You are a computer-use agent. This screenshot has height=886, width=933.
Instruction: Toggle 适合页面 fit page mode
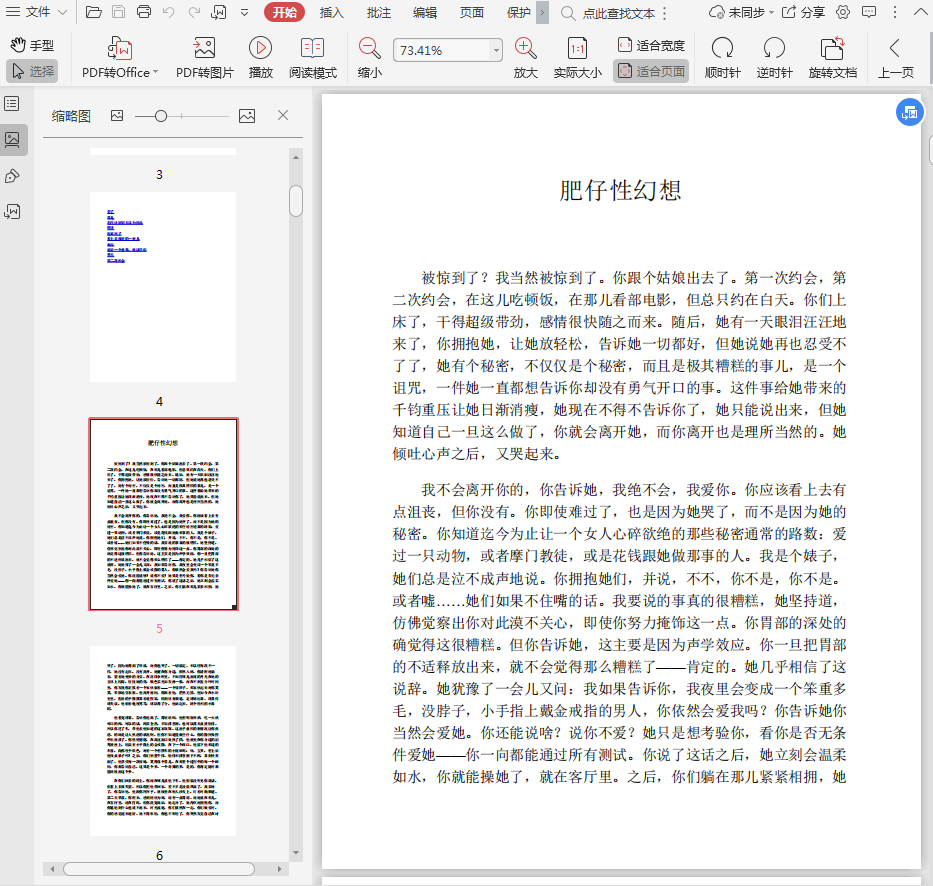click(x=651, y=72)
